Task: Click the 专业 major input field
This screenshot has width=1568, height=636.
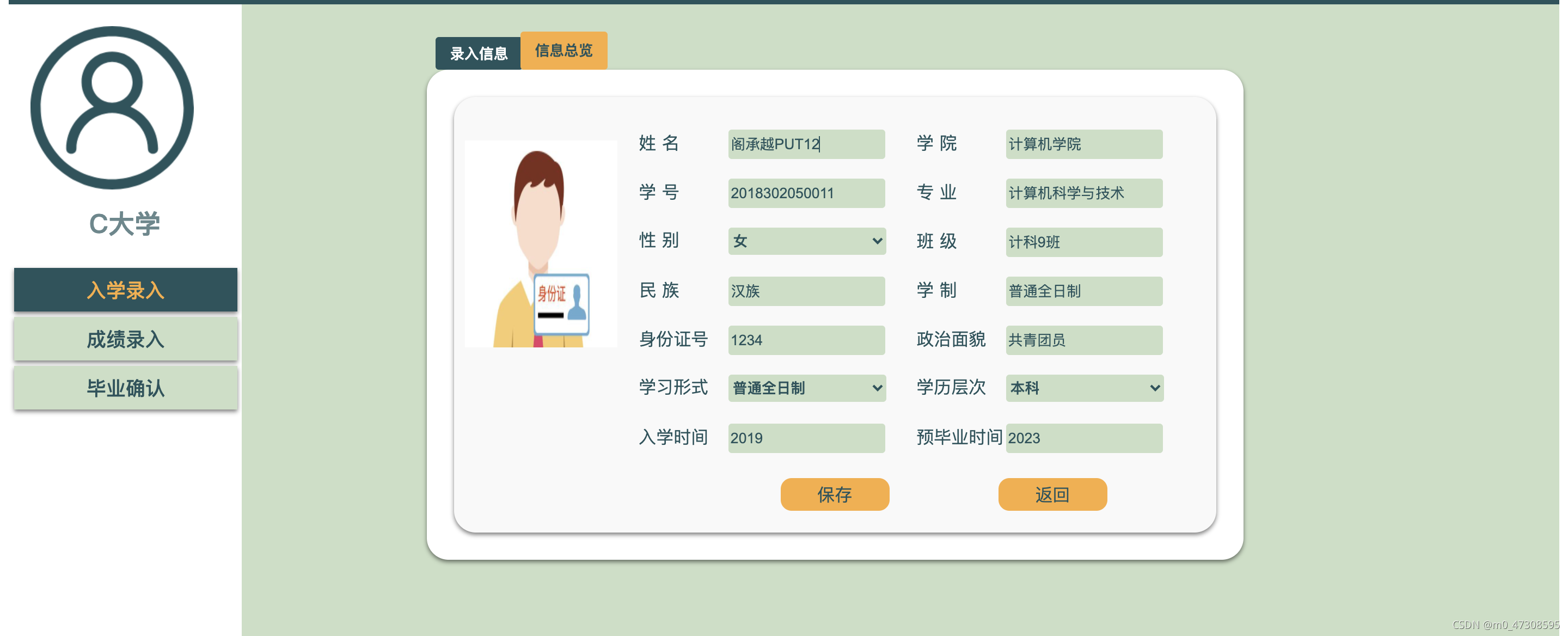Action: click(x=1083, y=193)
